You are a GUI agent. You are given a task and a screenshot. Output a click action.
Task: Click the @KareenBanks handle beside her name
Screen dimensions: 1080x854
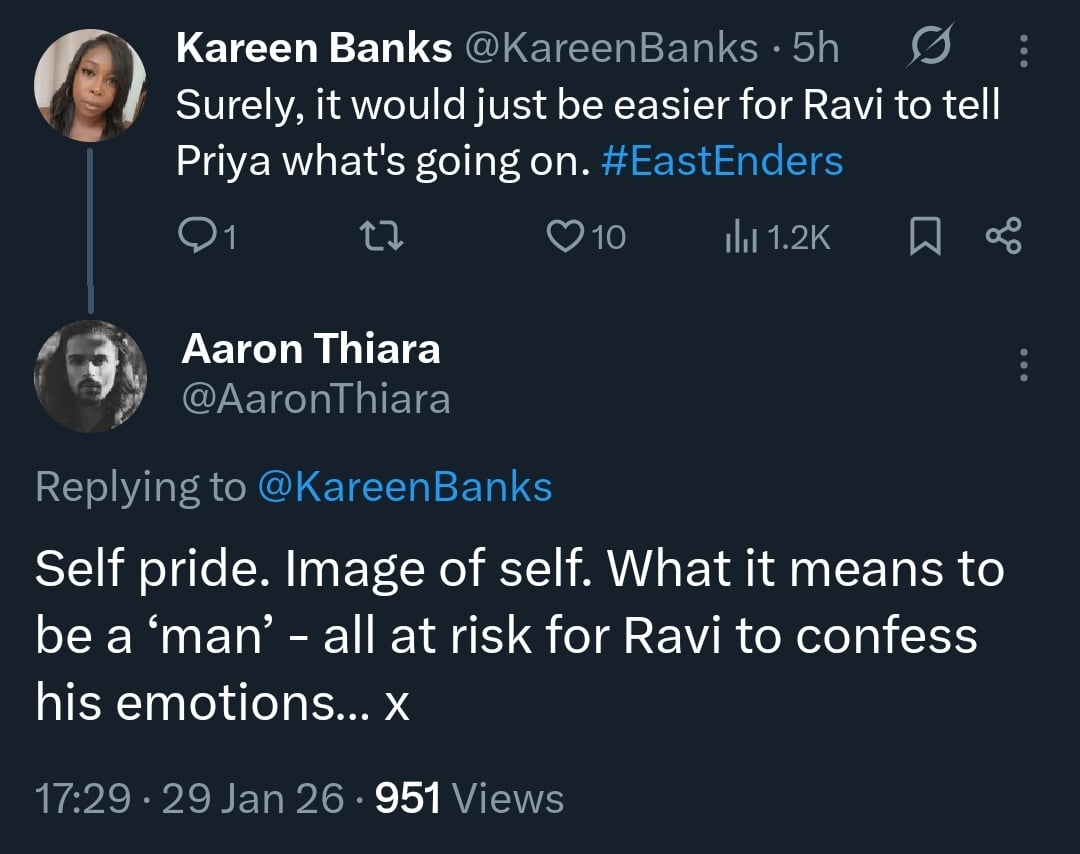coord(613,48)
